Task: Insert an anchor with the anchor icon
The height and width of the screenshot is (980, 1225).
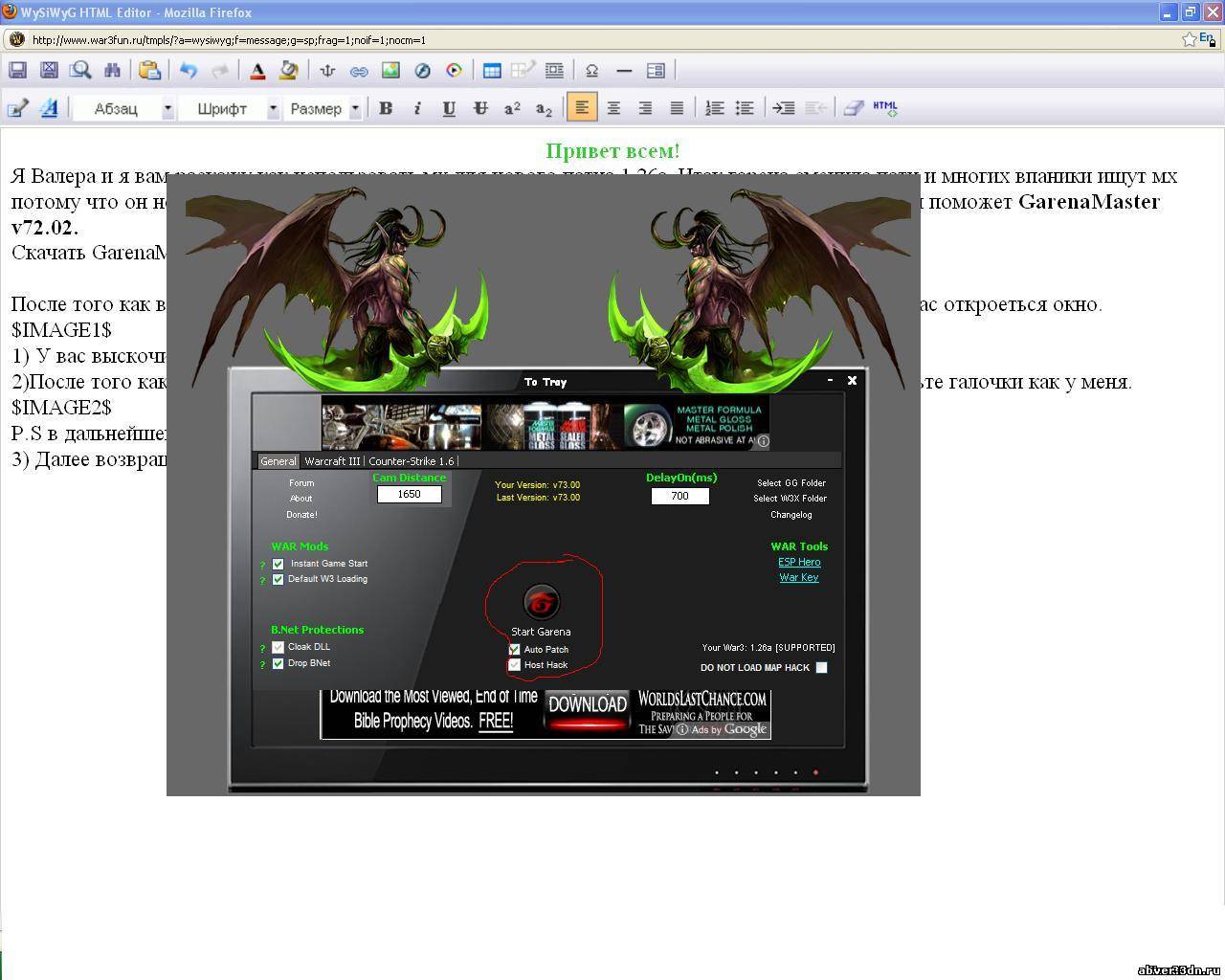Action: coord(327,70)
